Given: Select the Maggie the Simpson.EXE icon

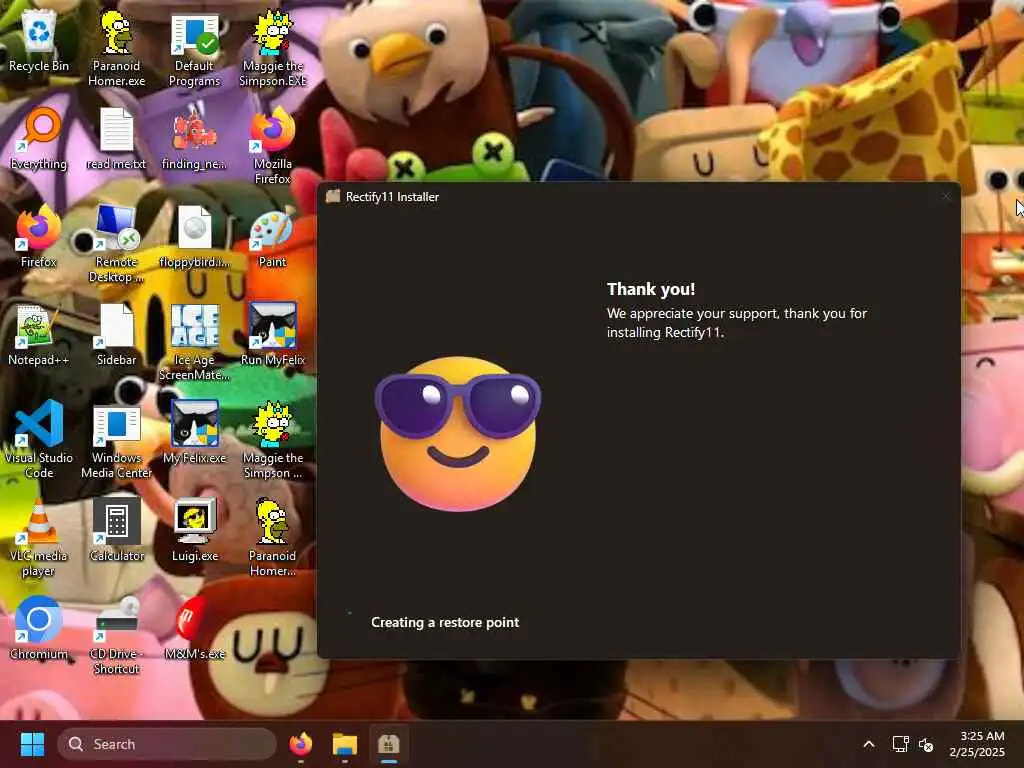Looking at the screenshot, I should click(x=272, y=48).
